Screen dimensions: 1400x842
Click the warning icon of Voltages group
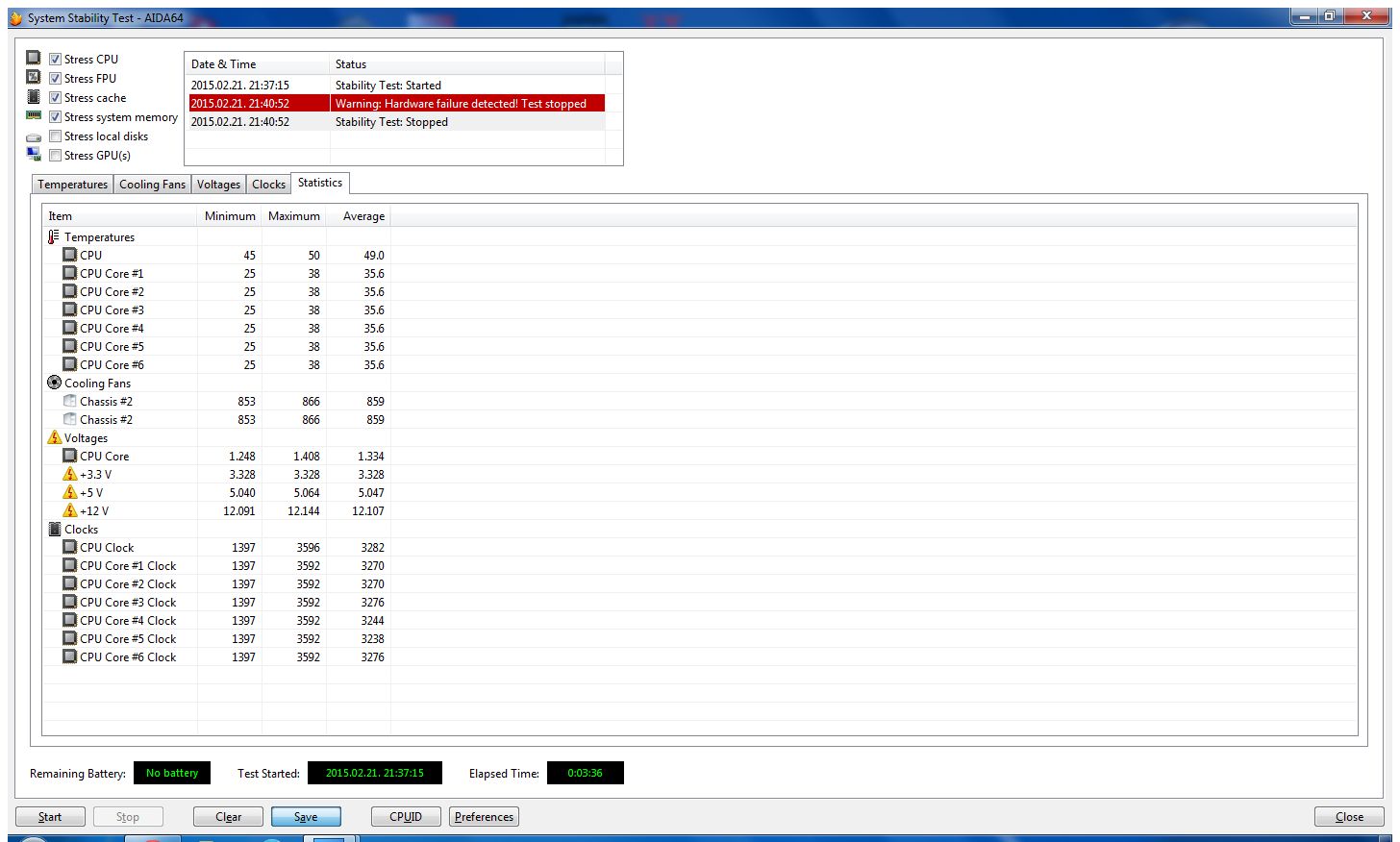(54, 437)
